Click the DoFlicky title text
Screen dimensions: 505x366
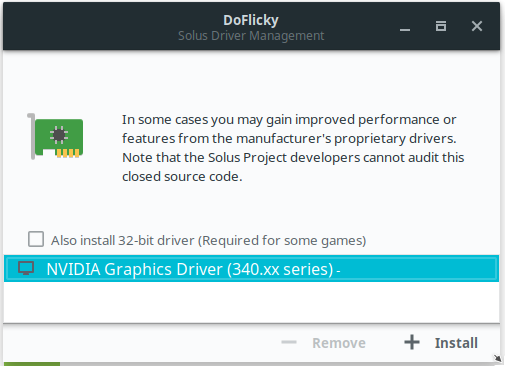tap(251, 20)
